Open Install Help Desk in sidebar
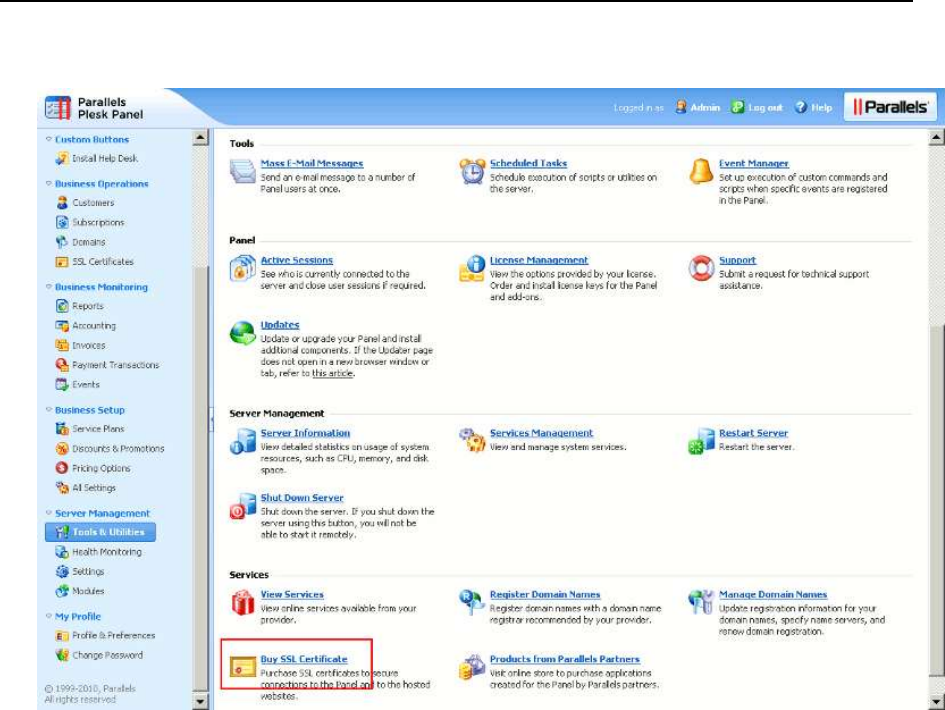 pyautogui.click(x=97, y=159)
